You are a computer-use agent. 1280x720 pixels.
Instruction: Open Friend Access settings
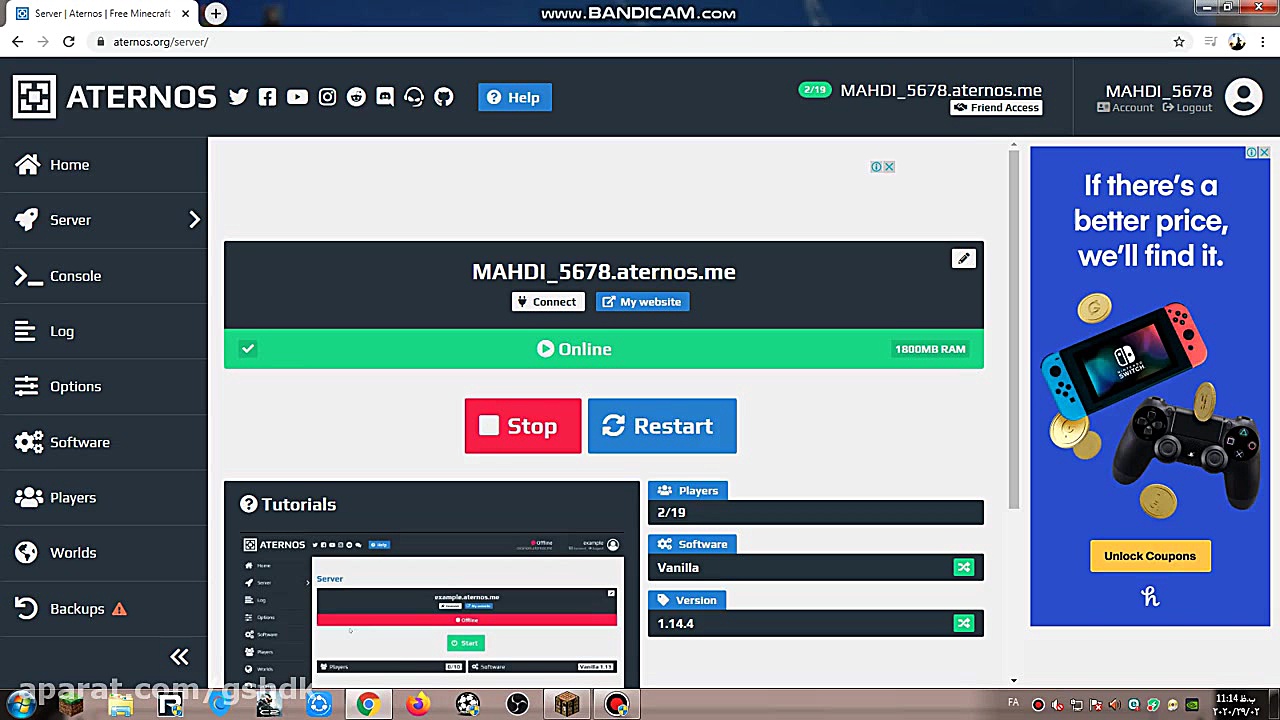pos(996,108)
